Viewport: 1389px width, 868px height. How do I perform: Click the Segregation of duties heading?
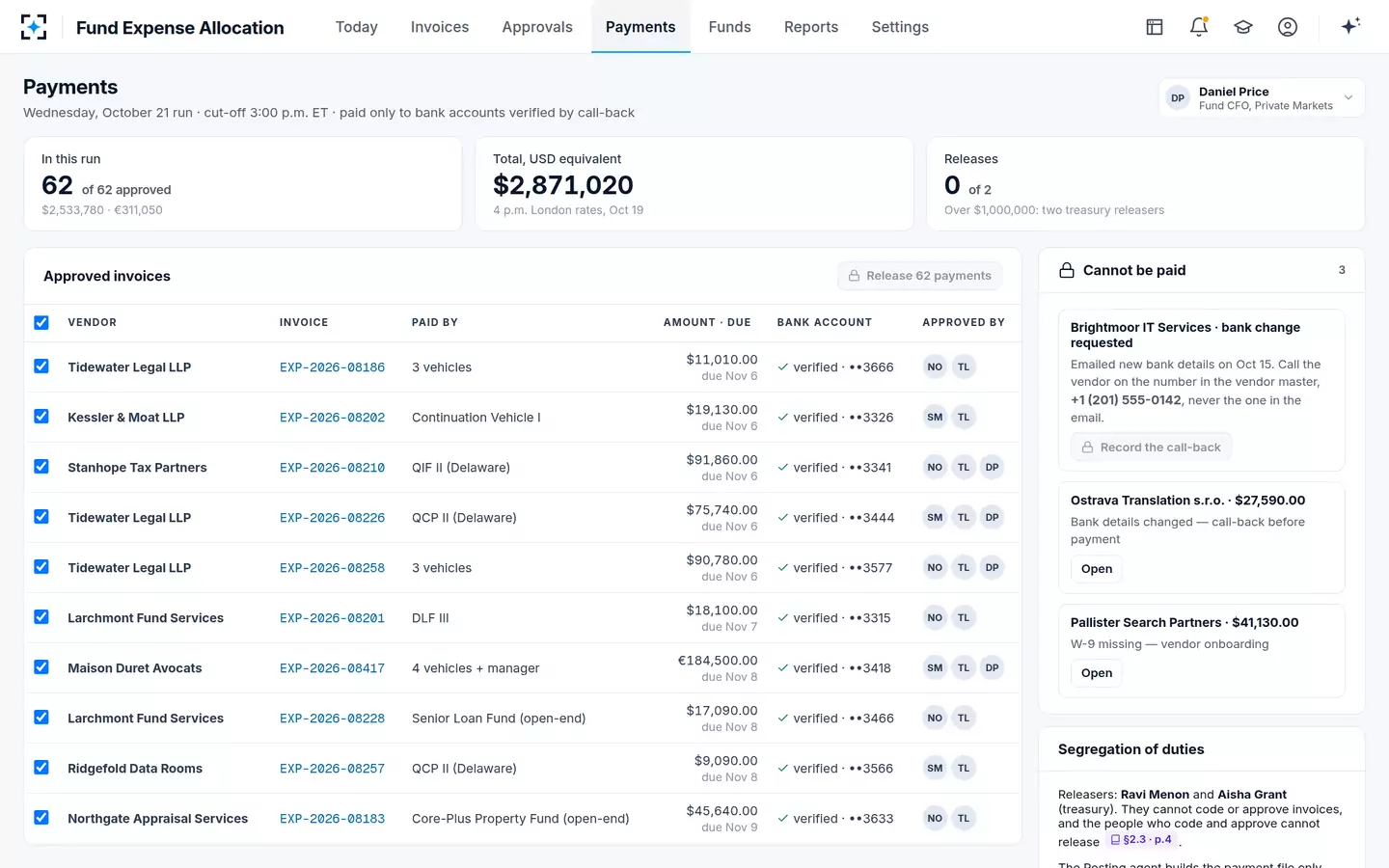[x=1130, y=749]
